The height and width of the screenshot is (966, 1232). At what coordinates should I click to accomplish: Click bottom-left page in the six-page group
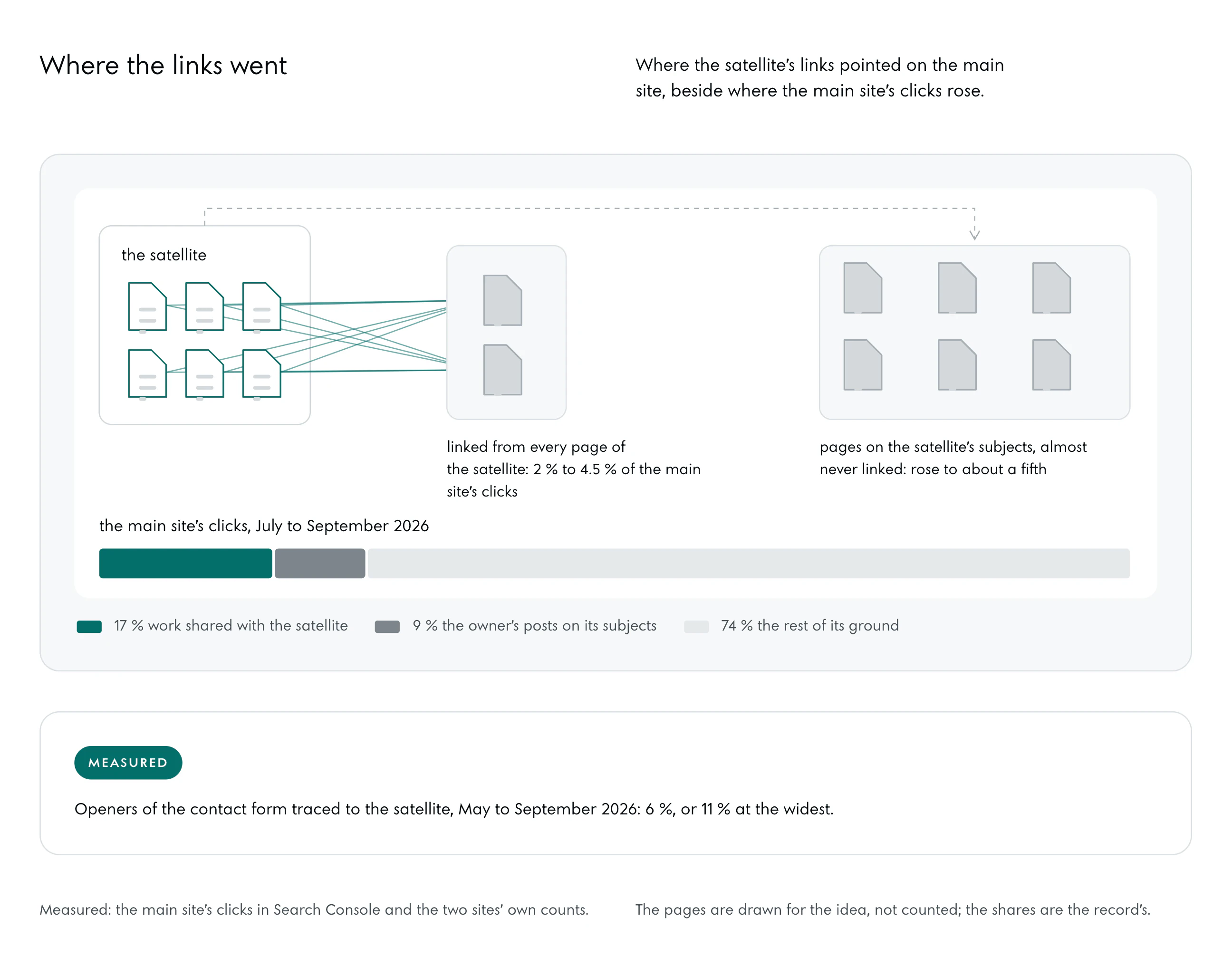[x=863, y=365]
